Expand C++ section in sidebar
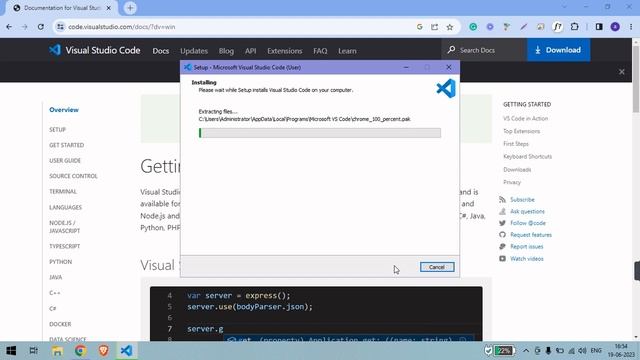The image size is (640, 360). click(x=55, y=293)
